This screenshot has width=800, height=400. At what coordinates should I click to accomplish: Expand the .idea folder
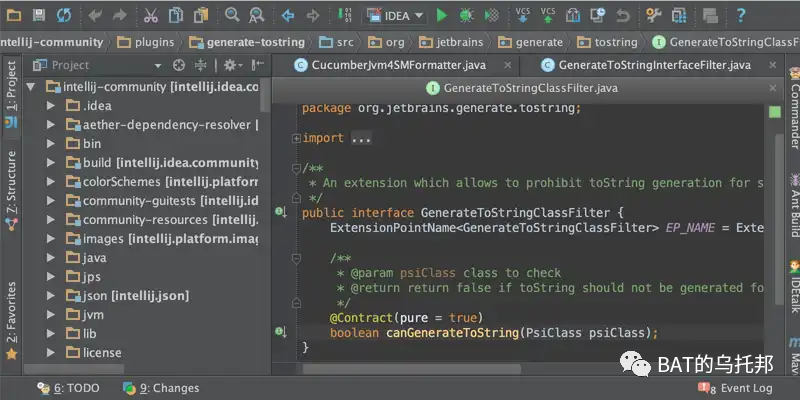(x=51, y=106)
